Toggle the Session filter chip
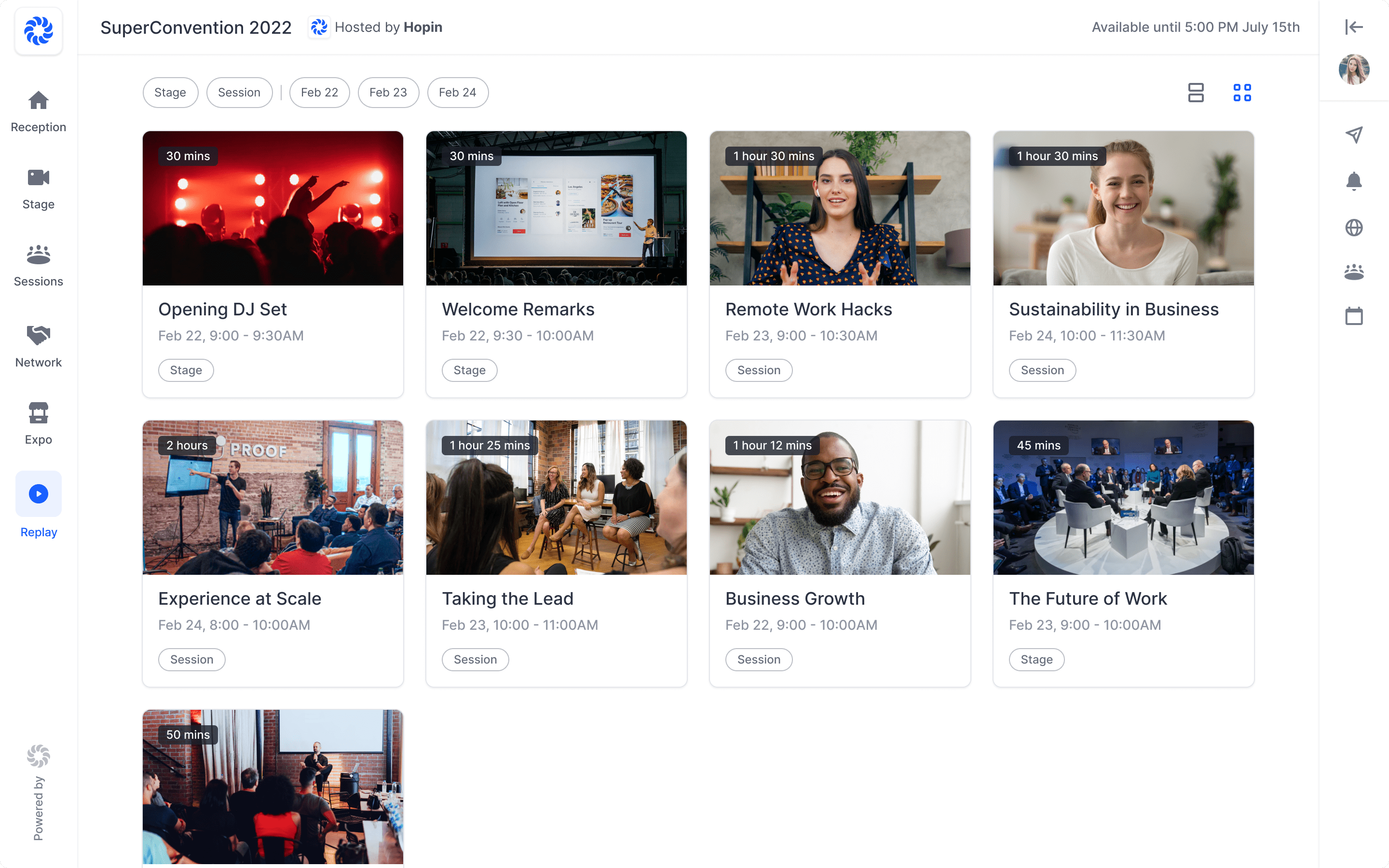Screen dimensions: 1389x868 tap(239, 93)
